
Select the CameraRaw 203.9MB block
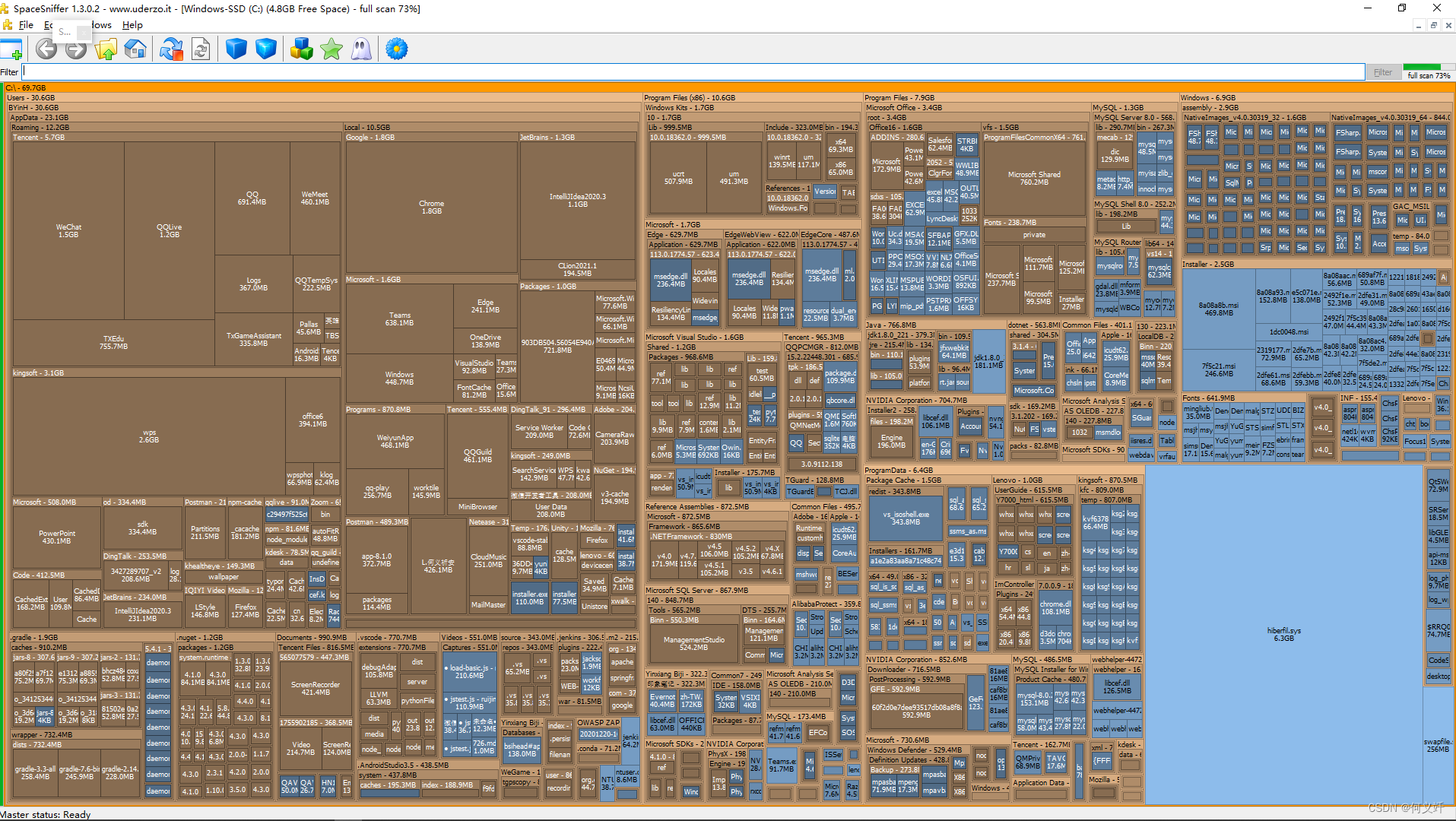[614, 439]
